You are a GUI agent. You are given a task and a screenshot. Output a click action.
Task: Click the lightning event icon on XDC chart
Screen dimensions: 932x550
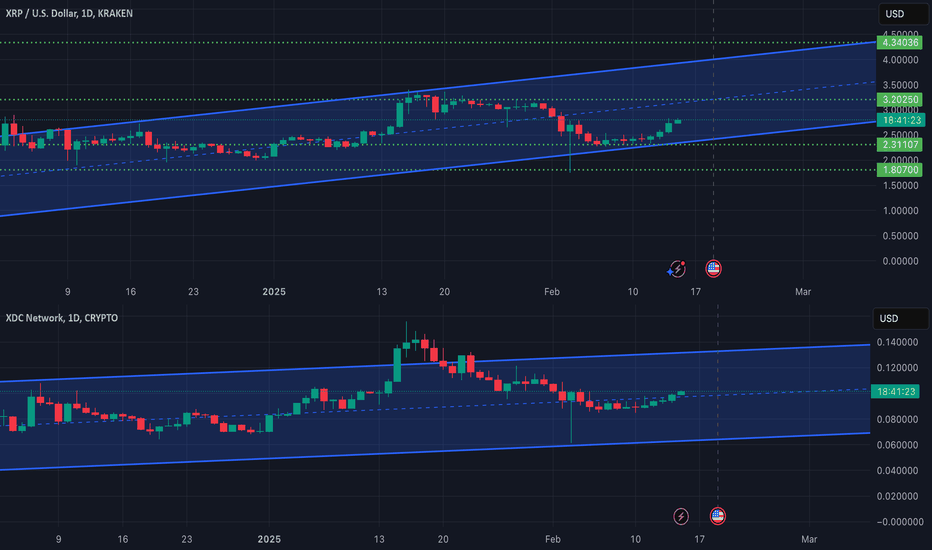681,516
